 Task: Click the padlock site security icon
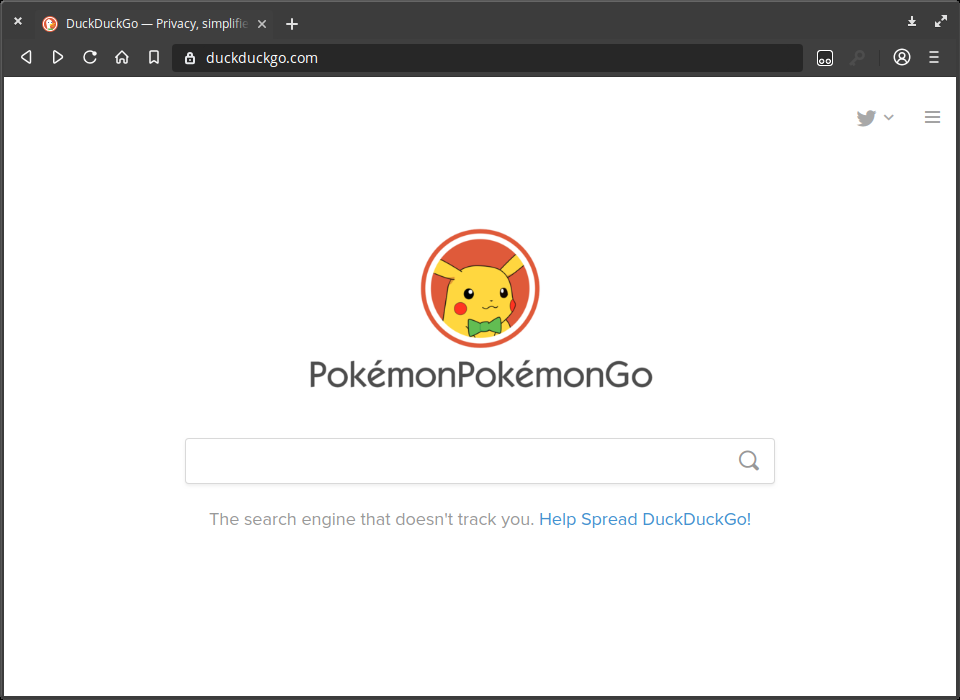pos(189,57)
